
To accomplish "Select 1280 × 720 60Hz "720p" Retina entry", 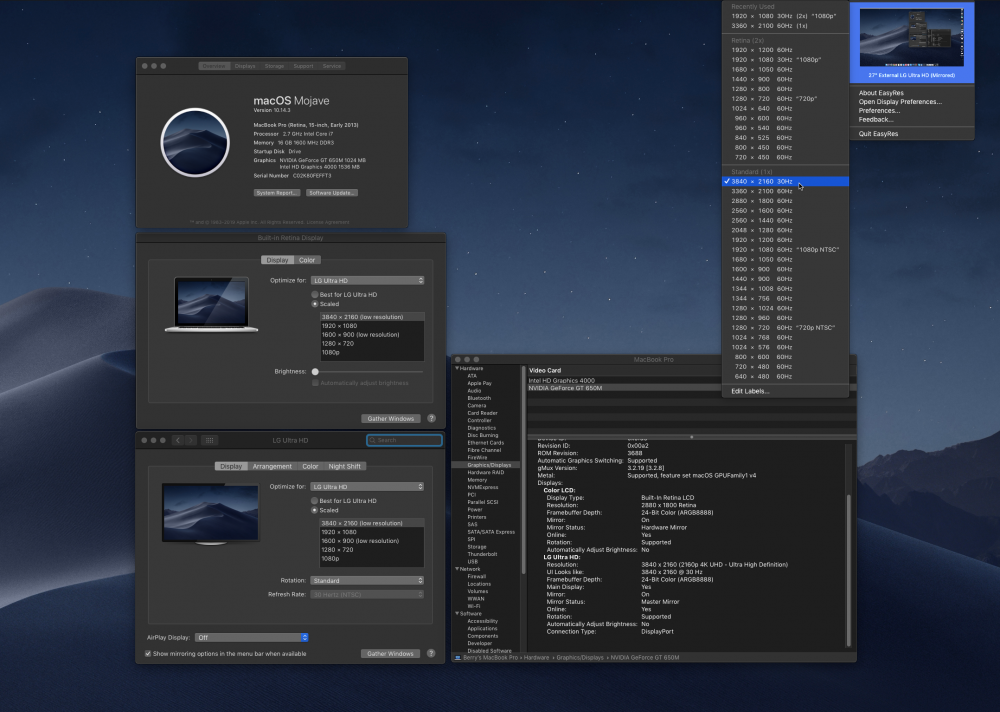I will (x=785, y=99).
